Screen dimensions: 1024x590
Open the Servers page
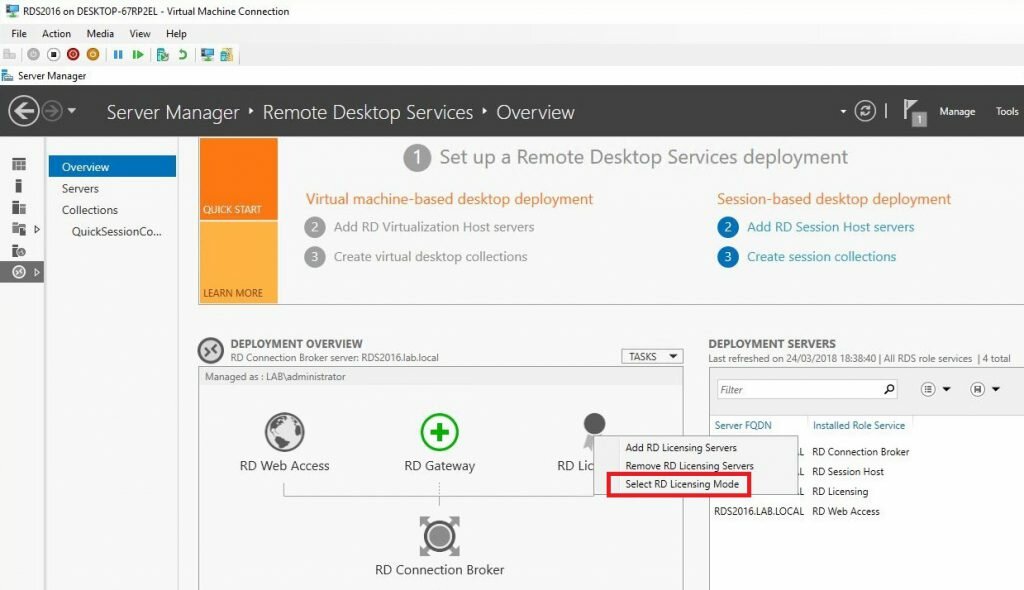click(x=80, y=188)
